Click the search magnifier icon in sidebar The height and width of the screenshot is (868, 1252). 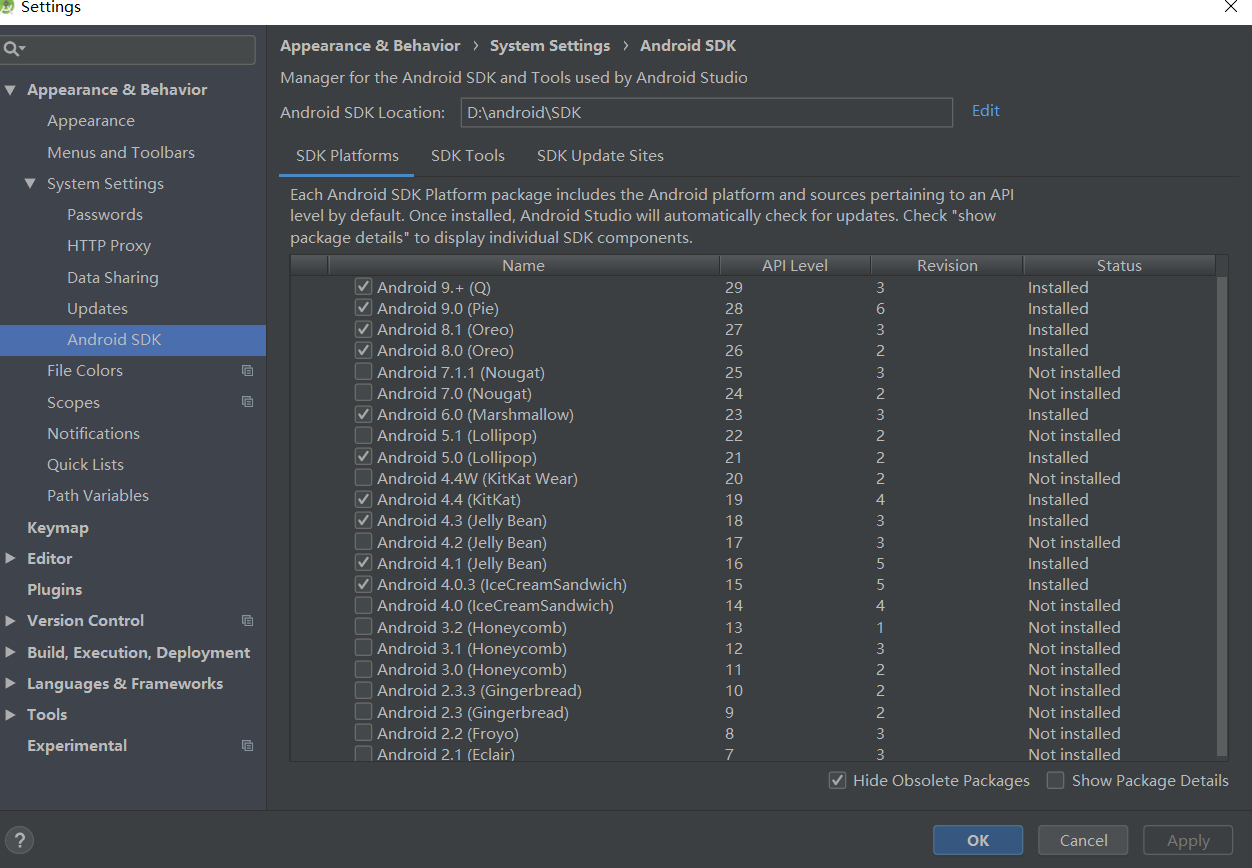(x=12, y=49)
